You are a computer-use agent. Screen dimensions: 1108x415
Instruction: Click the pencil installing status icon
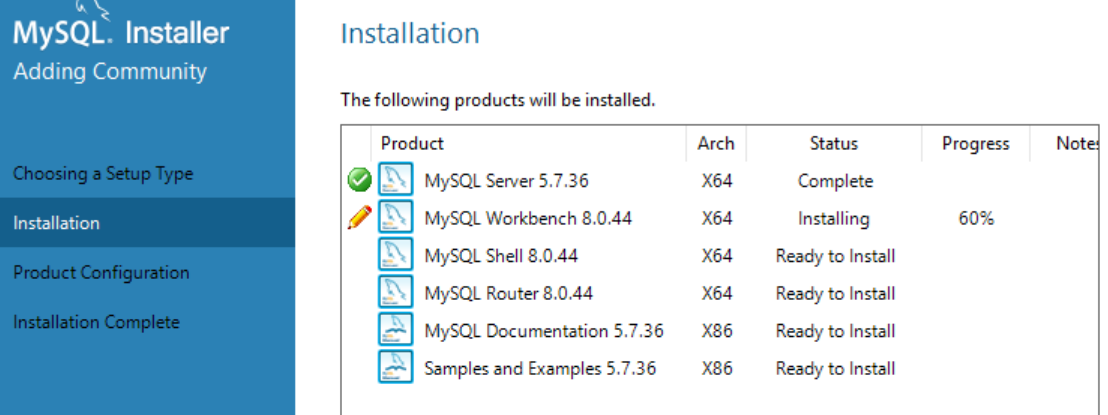click(359, 218)
